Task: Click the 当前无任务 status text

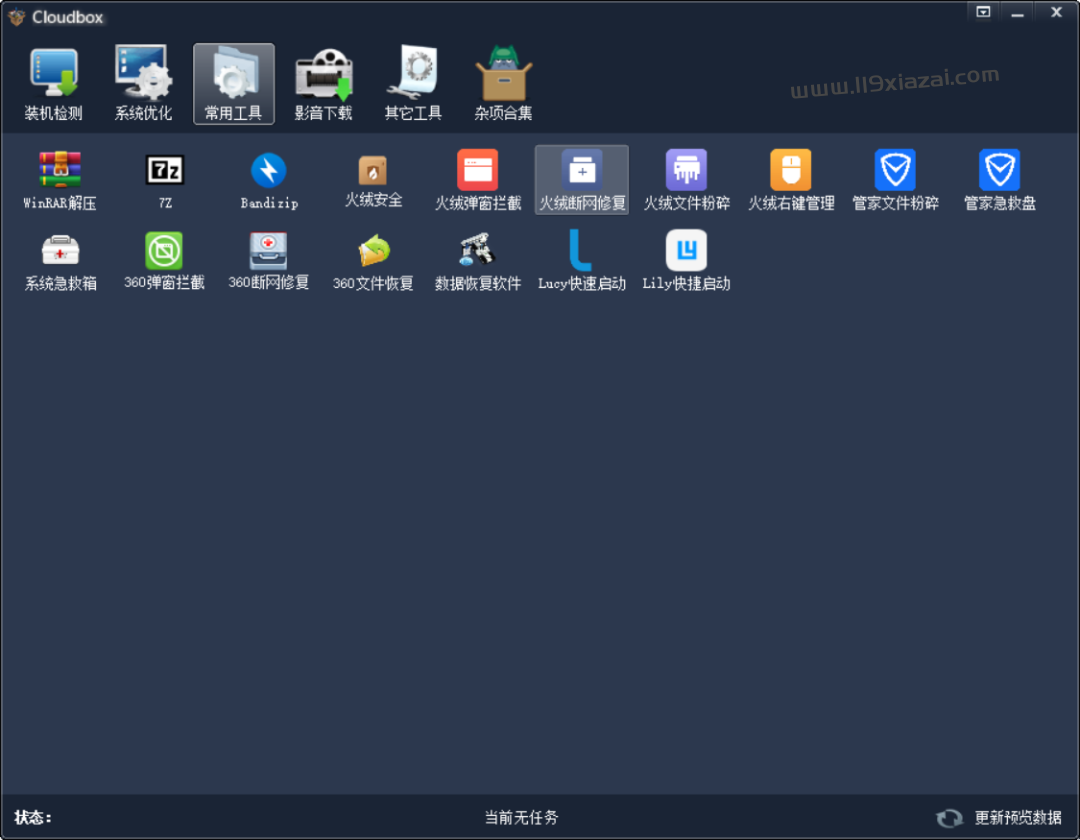Action: pos(521,817)
